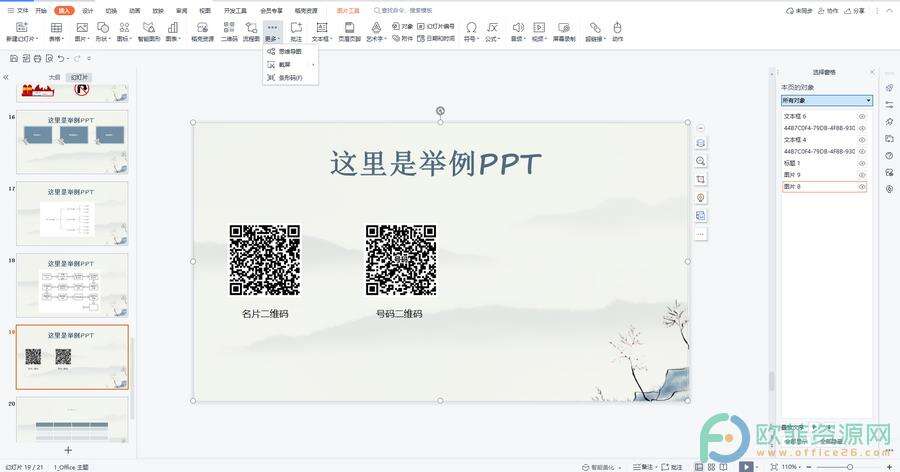Image resolution: width=900 pixels, height=472 pixels.
Task: Select the slide 17 thumbnail
Action: tap(72, 212)
